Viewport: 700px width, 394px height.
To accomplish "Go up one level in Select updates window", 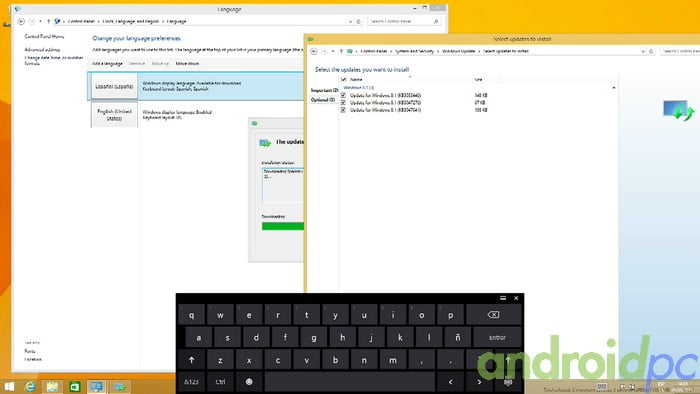I will [x=342, y=51].
